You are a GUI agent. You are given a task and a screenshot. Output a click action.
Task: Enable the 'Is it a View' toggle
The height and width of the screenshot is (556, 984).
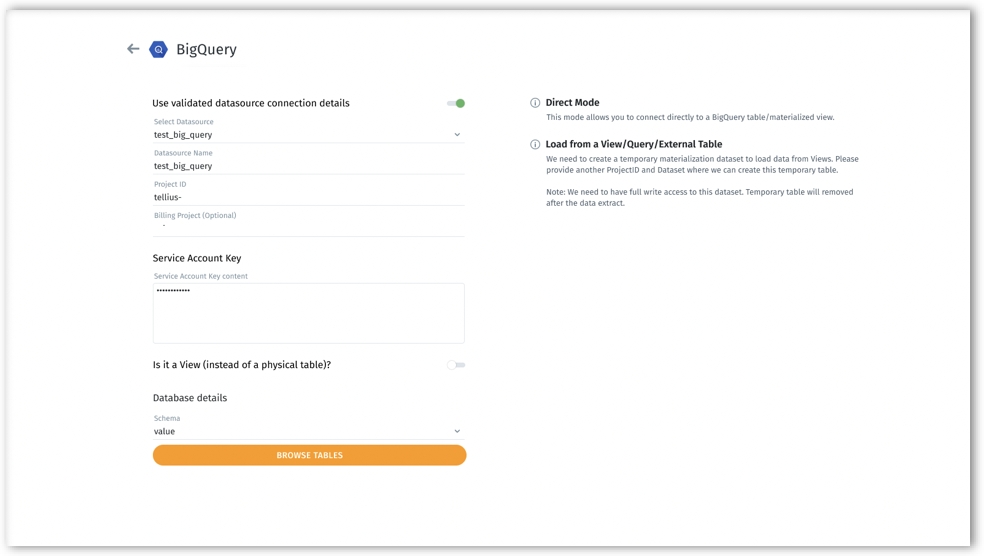456,365
